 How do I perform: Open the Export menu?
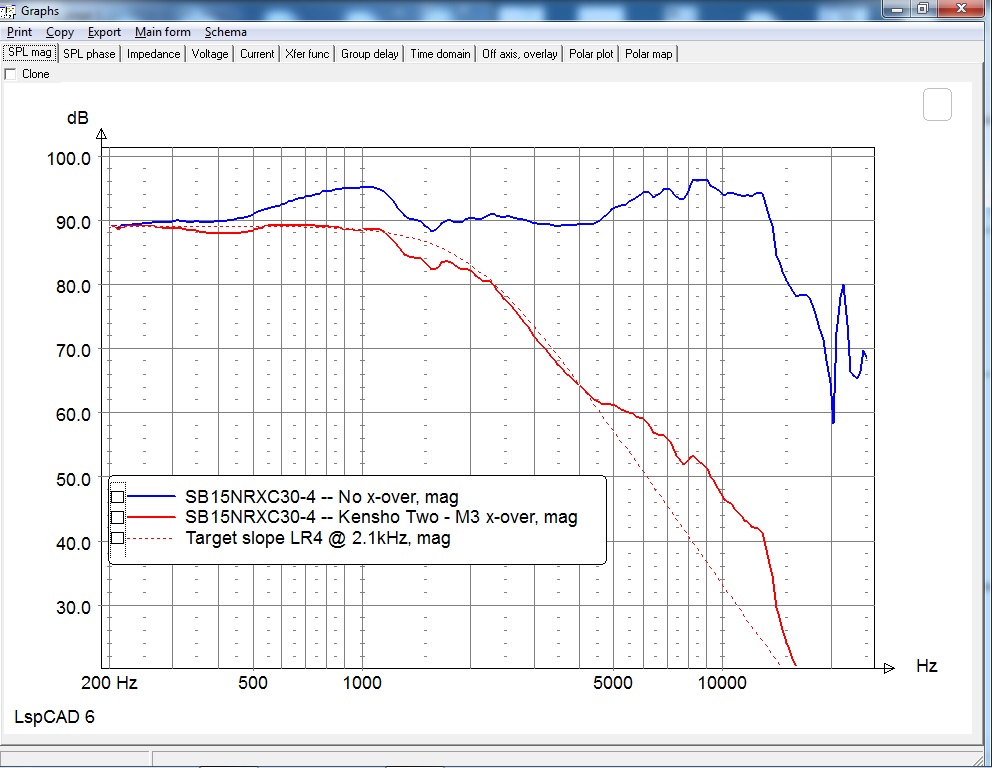tap(104, 32)
